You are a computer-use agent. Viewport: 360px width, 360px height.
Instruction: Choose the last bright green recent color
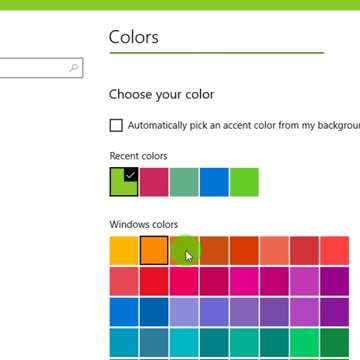(x=244, y=182)
